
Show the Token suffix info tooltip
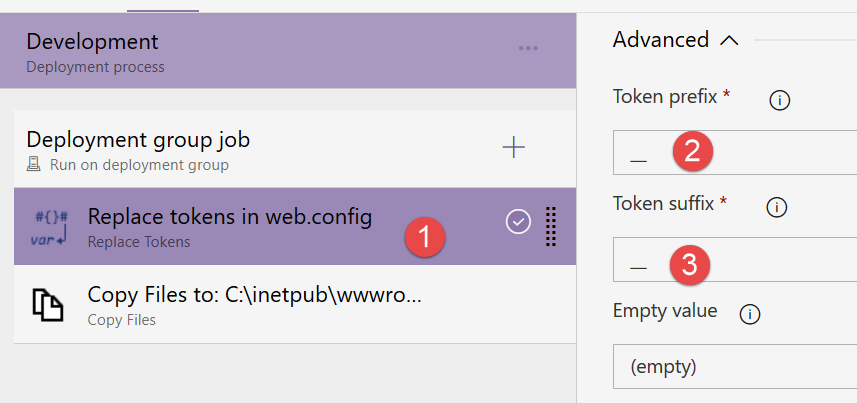tap(776, 207)
